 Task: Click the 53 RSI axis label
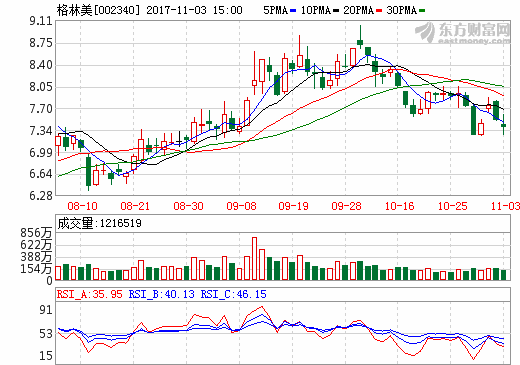(46, 334)
